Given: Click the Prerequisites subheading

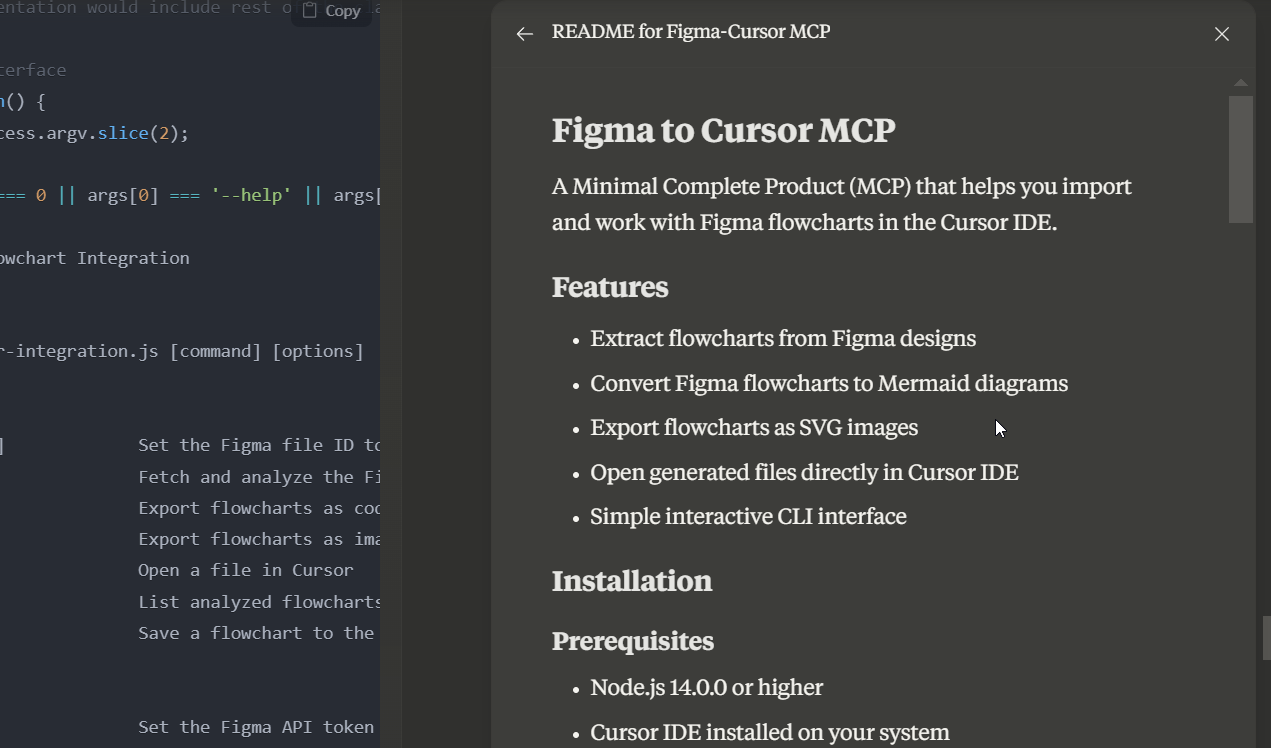Looking at the screenshot, I should (x=633, y=641).
